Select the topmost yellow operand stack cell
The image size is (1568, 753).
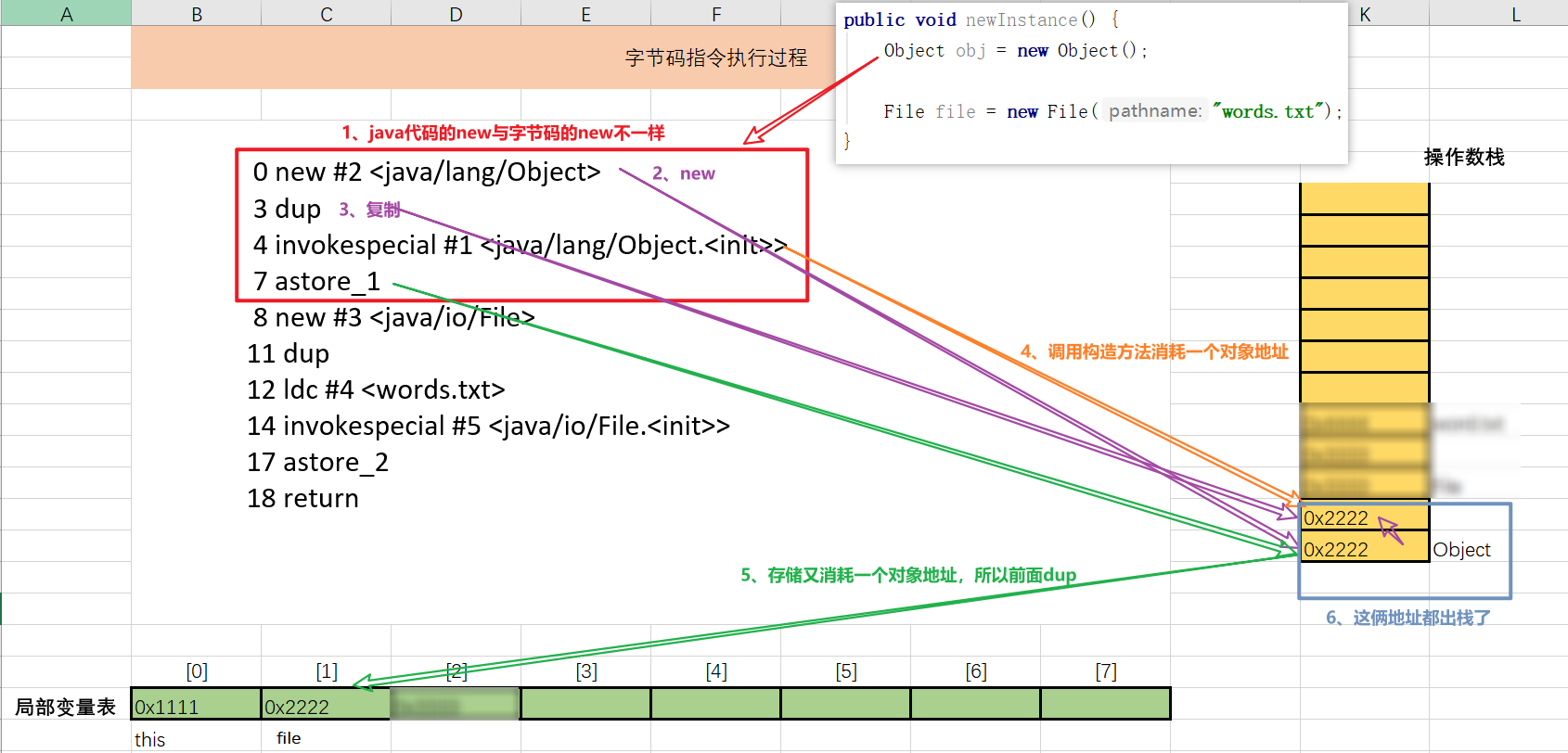coord(1364,198)
